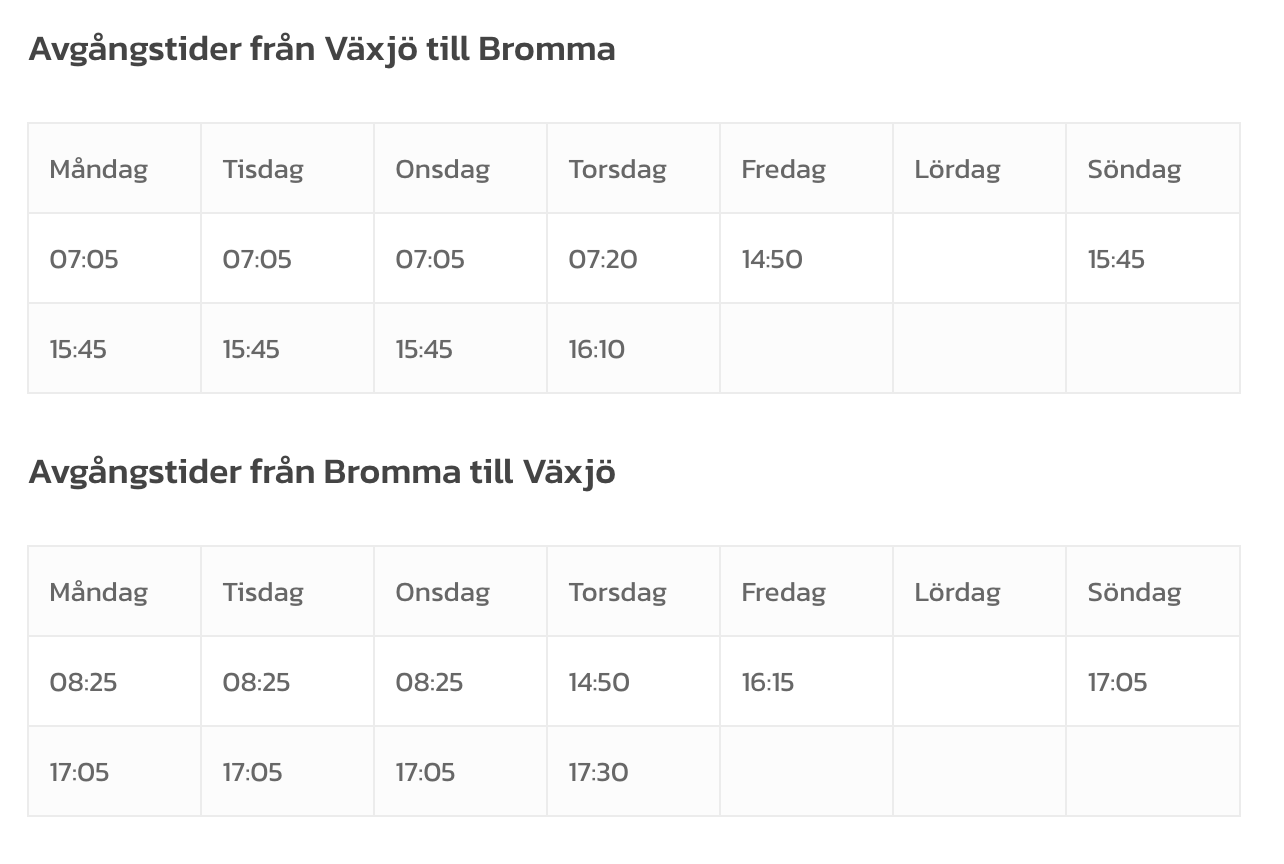Screen dimensions: 1284x864
Task: Click the heading "Avgångstider från Bromma till Växjö"
Action: pos(321,472)
